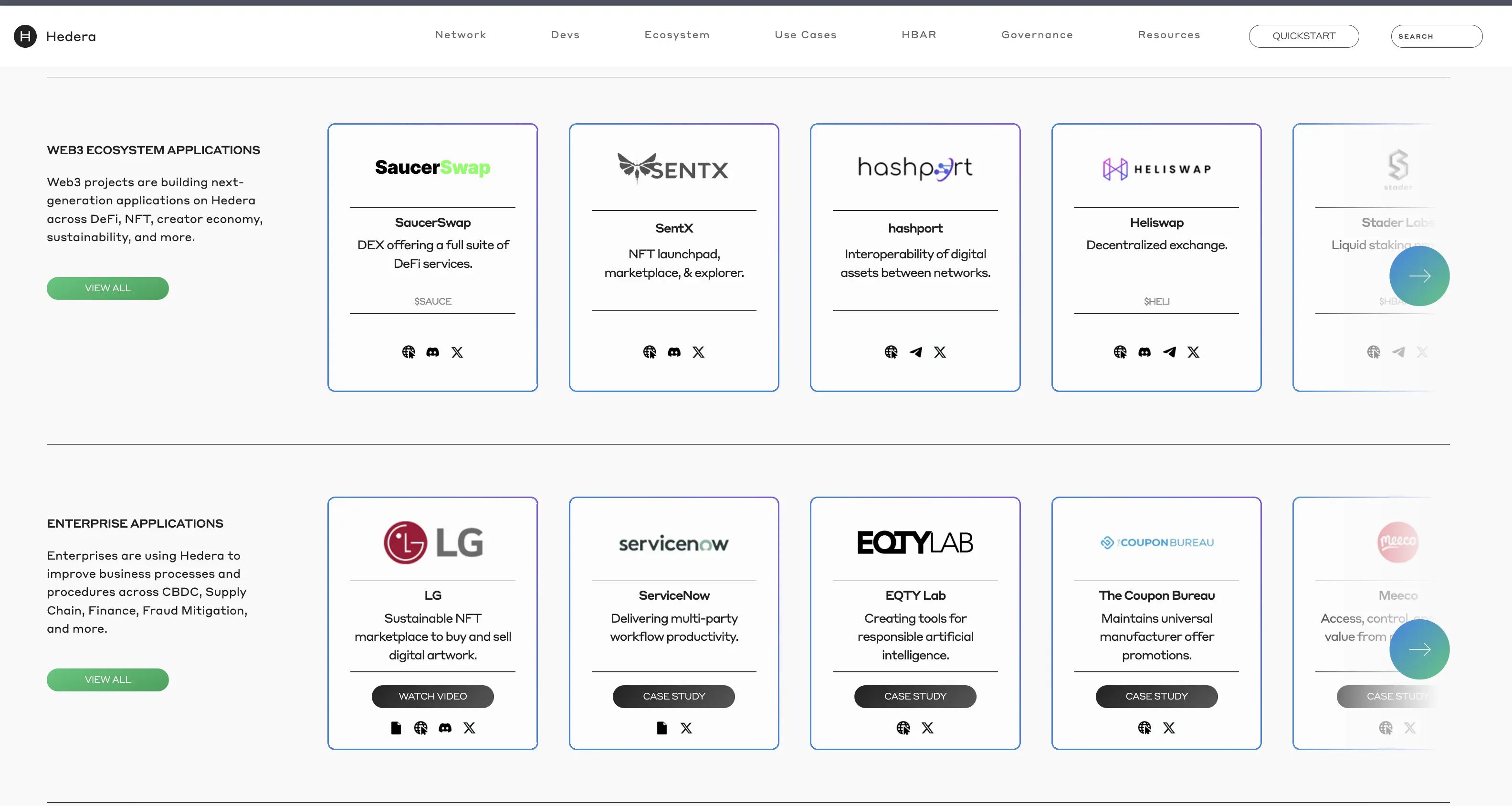
Task: Click the ServiceNow card title
Action: click(x=674, y=595)
